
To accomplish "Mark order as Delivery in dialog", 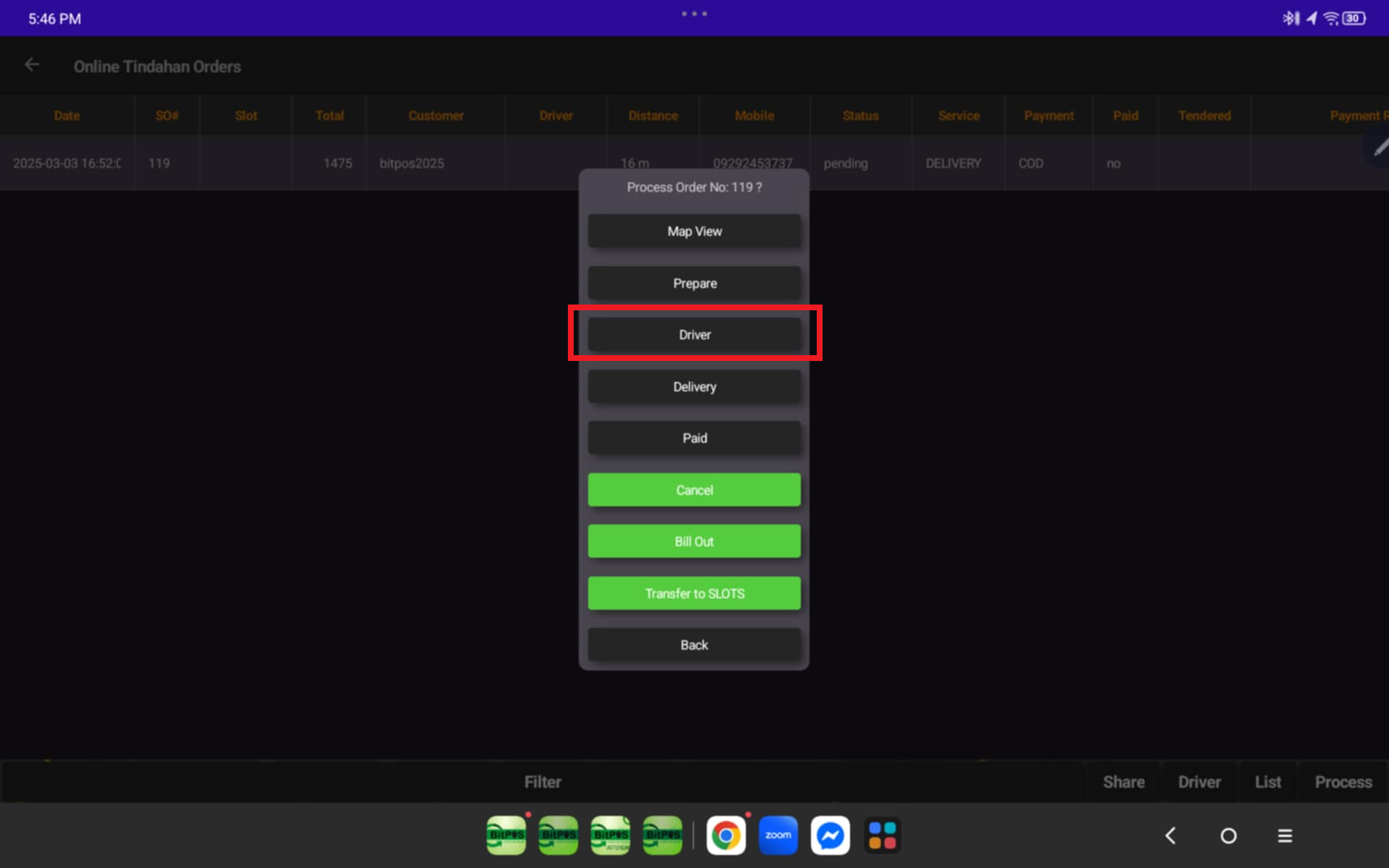I will (694, 387).
